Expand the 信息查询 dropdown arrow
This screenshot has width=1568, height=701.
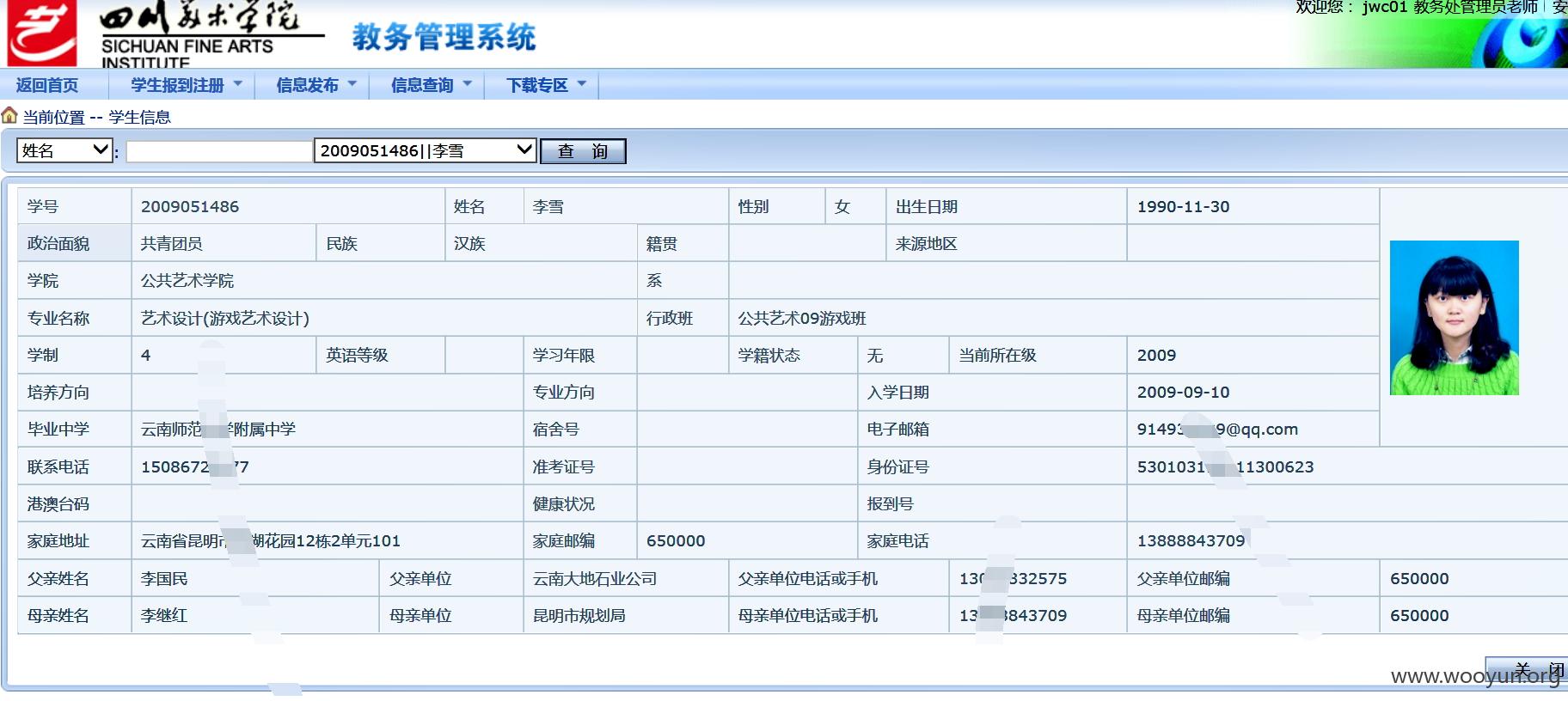tap(468, 84)
